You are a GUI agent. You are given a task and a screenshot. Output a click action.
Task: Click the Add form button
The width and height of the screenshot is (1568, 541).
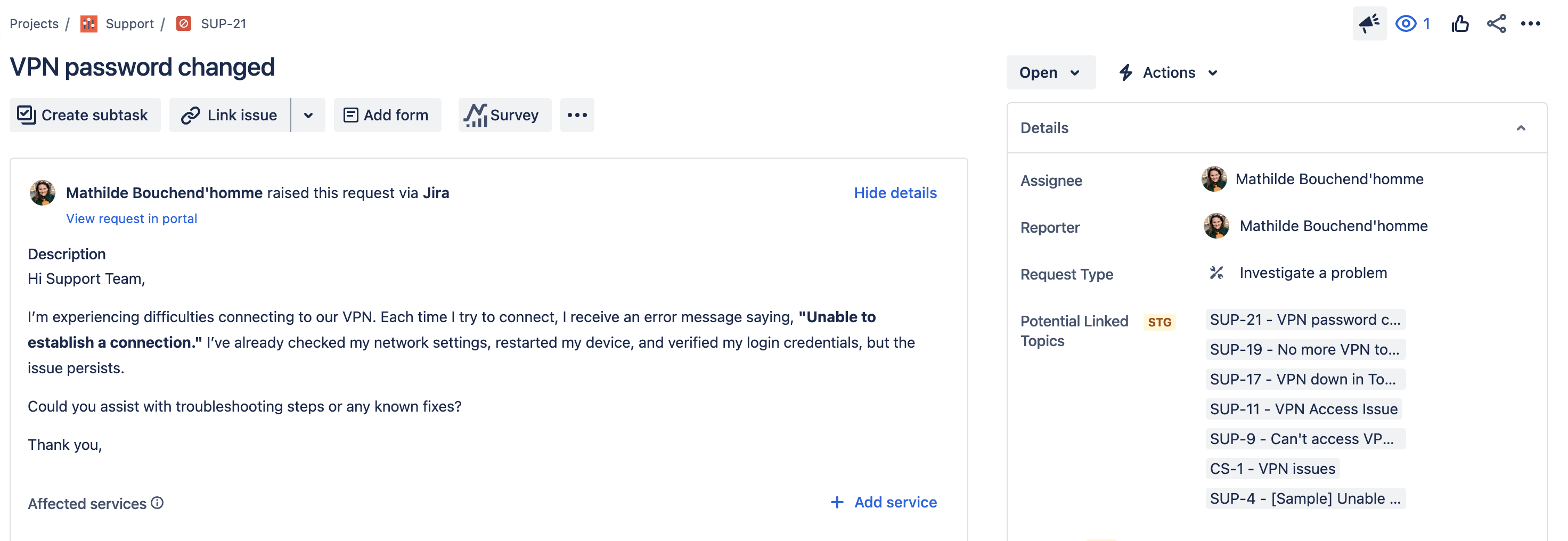coord(387,115)
